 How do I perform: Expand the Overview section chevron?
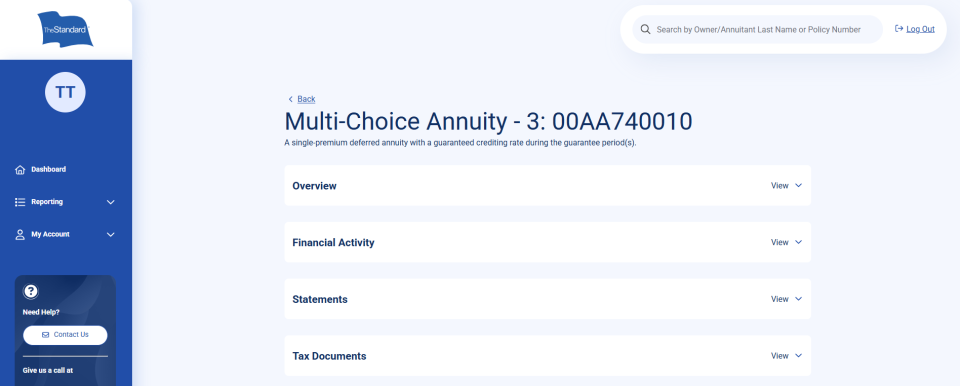798,186
